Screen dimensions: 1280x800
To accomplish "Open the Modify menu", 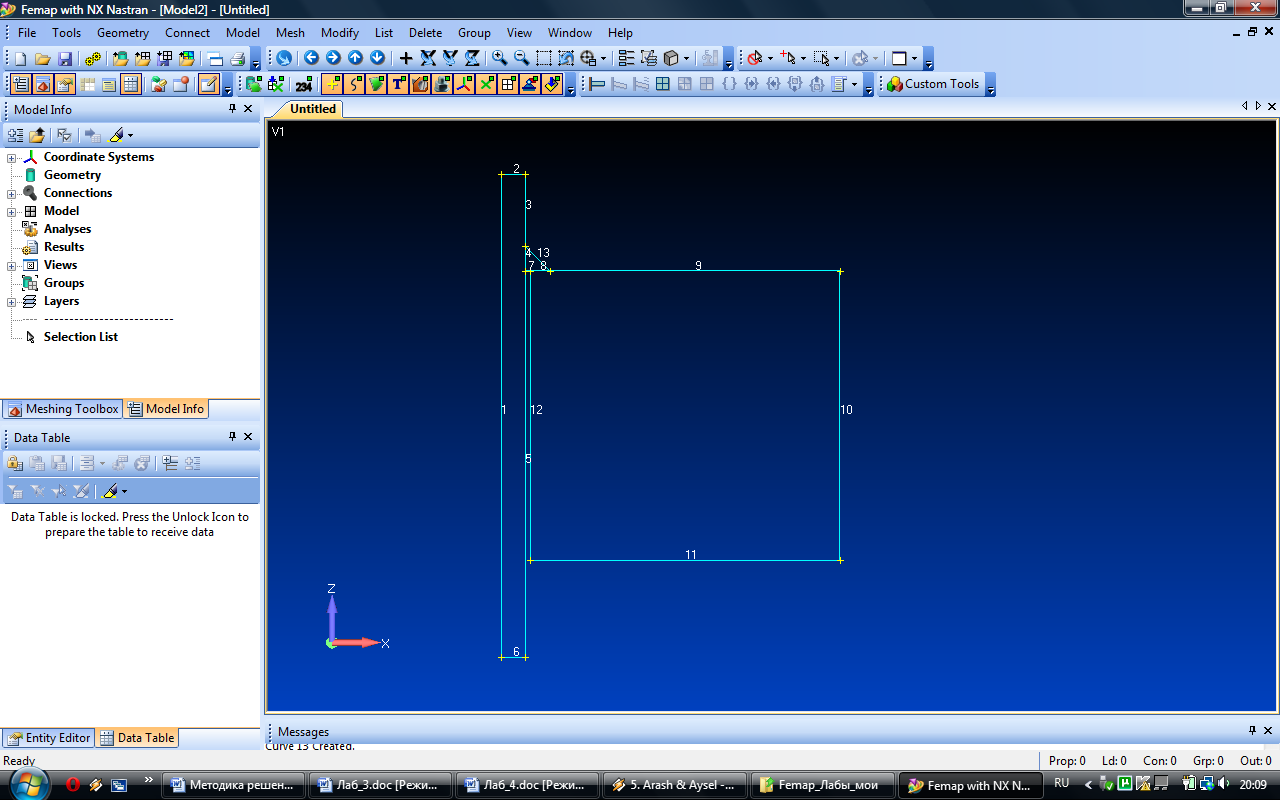I will 340,33.
